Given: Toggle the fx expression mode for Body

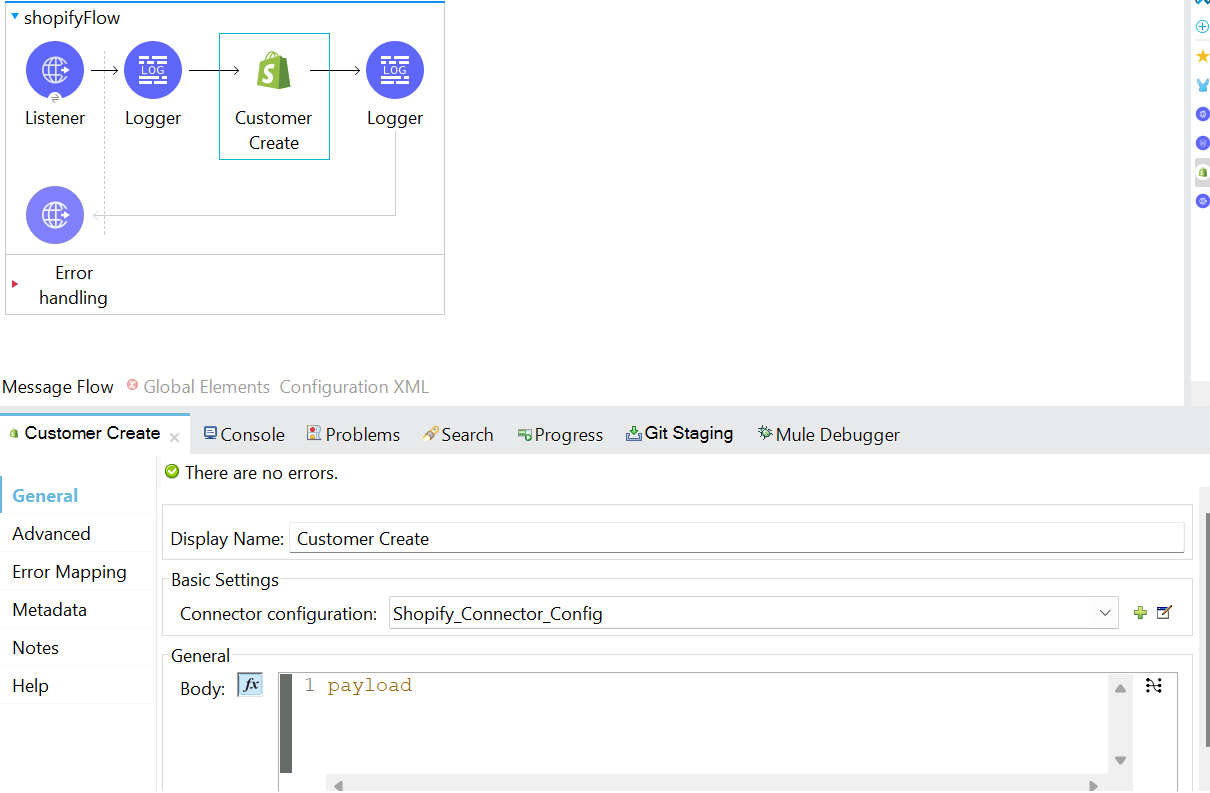Looking at the screenshot, I should 250,685.
